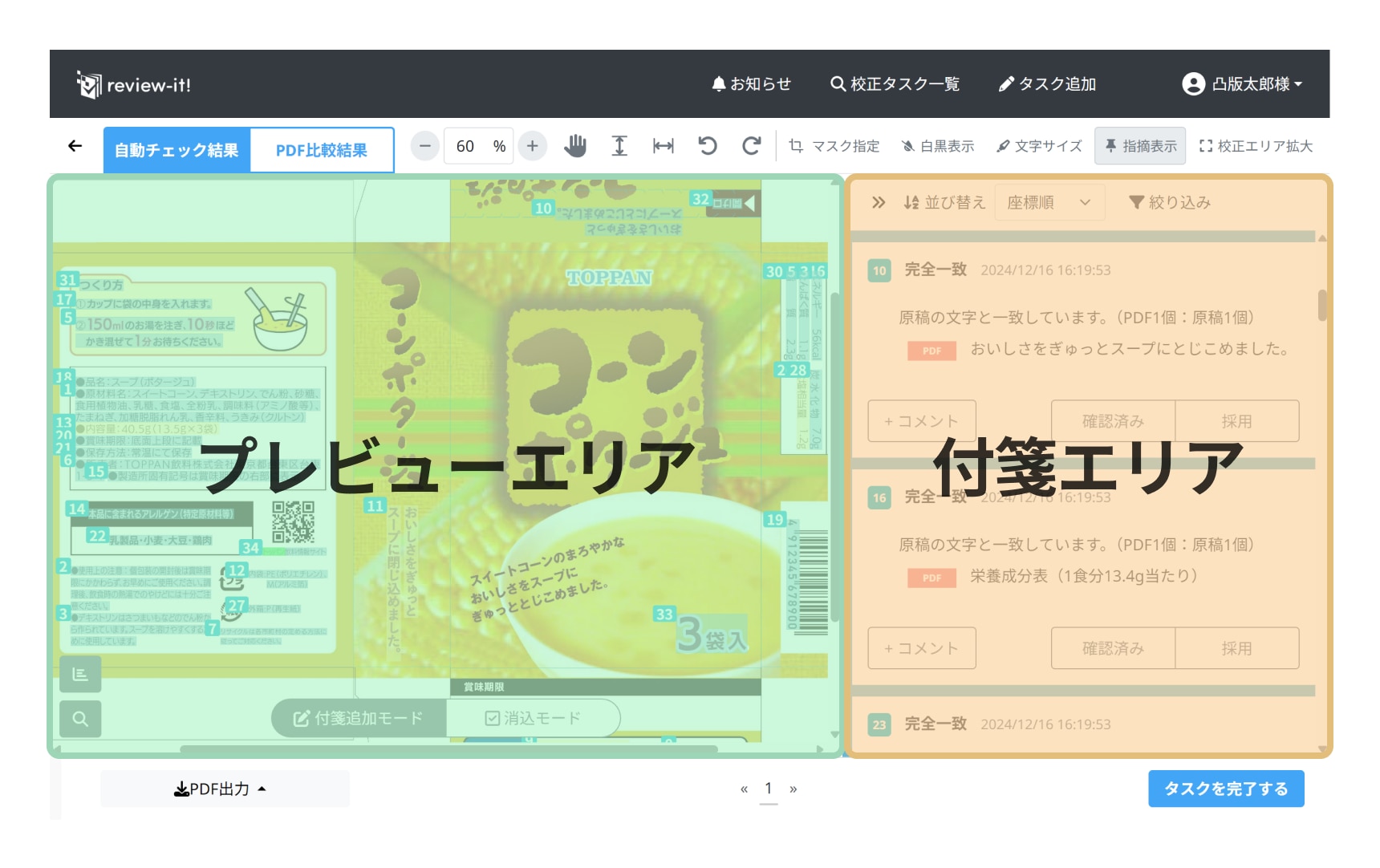Rotate the preview clockwise
Viewport: 1380px width, 868px height.
(752, 146)
